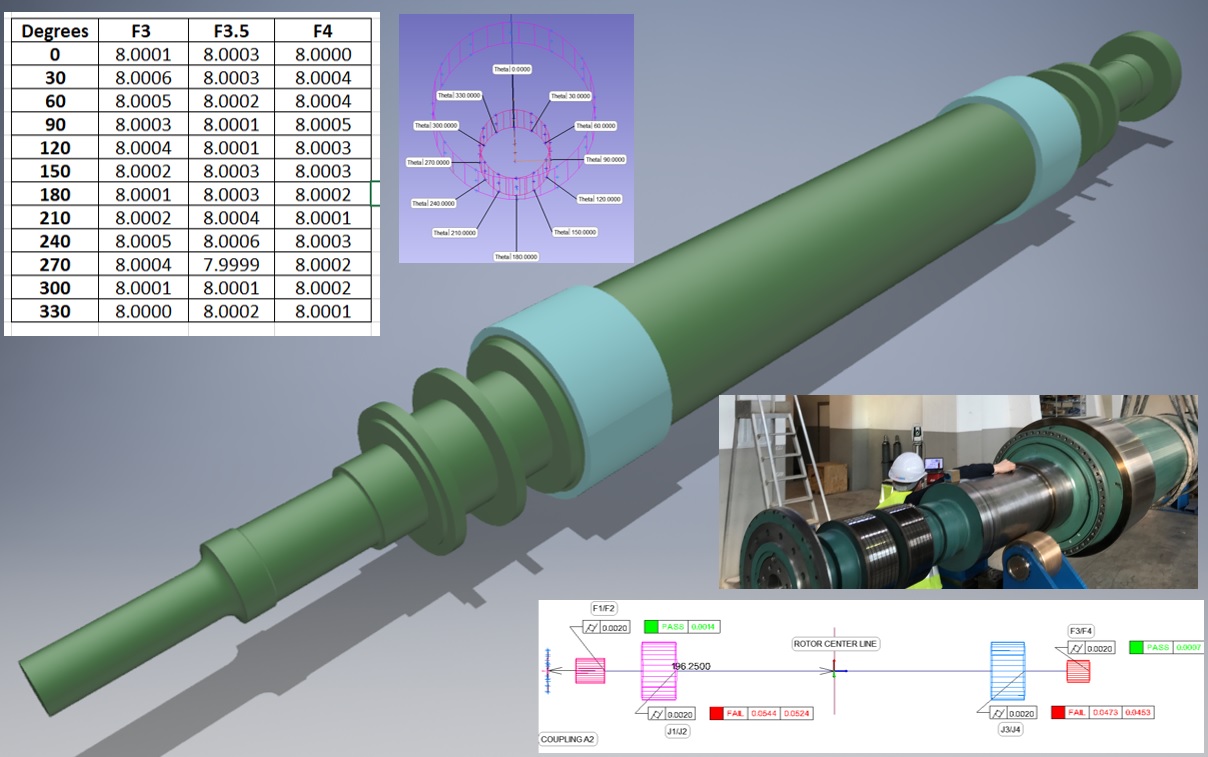Click the Theta 180.0000 callout
1208x757 pixels.
[516, 256]
